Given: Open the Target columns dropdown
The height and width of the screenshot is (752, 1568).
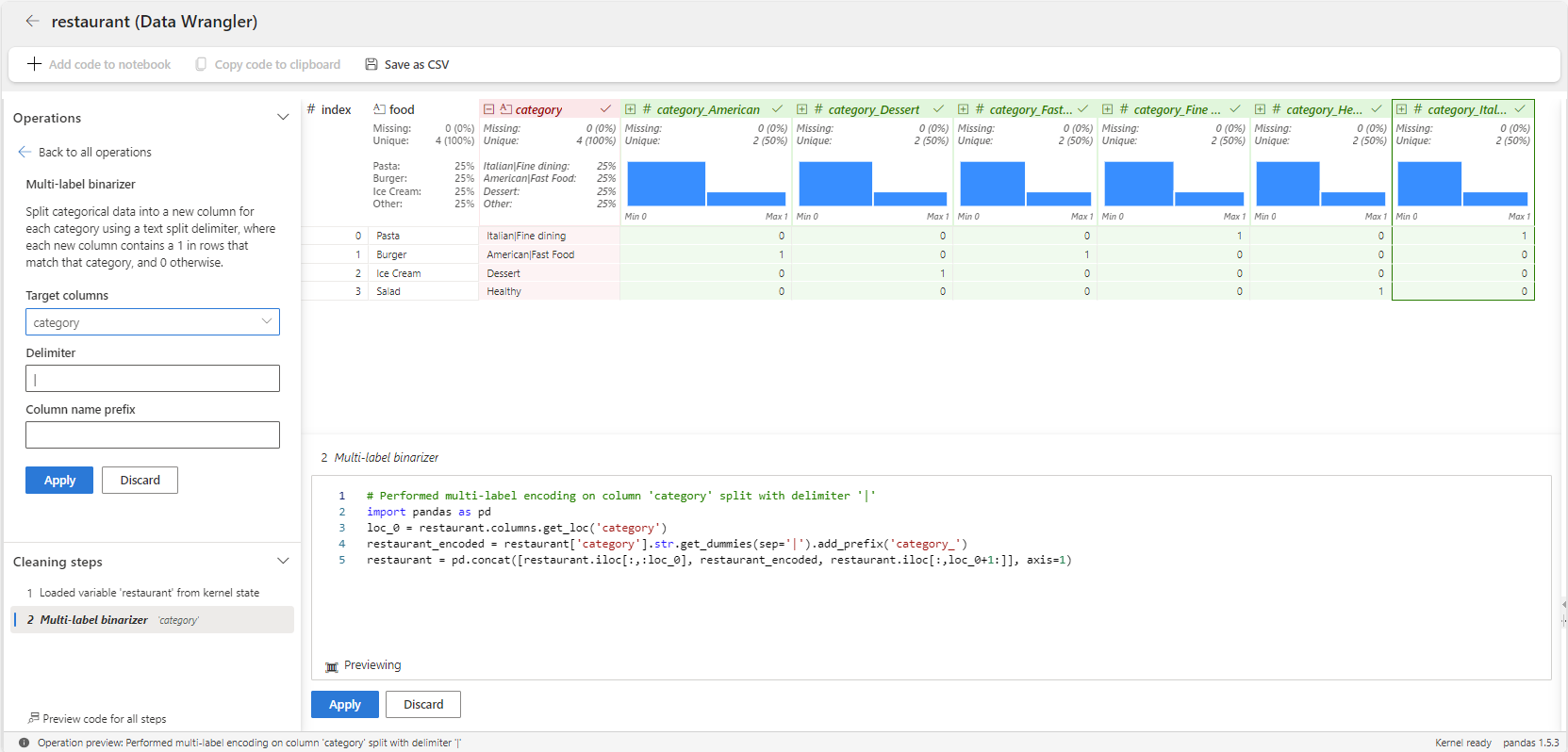Looking at the screenshot, I should [153, 322].
